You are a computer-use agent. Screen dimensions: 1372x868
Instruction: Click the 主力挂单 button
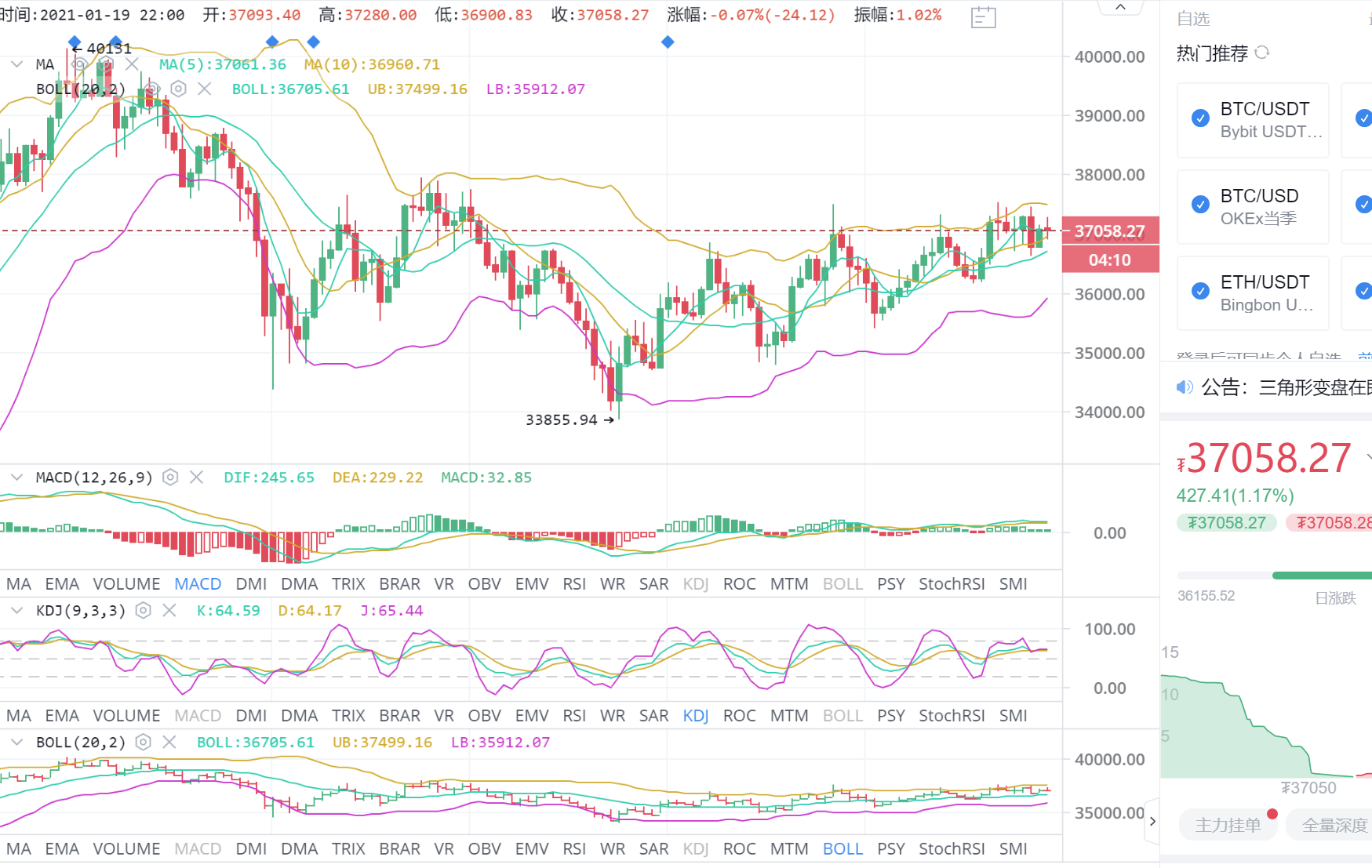1228,825
